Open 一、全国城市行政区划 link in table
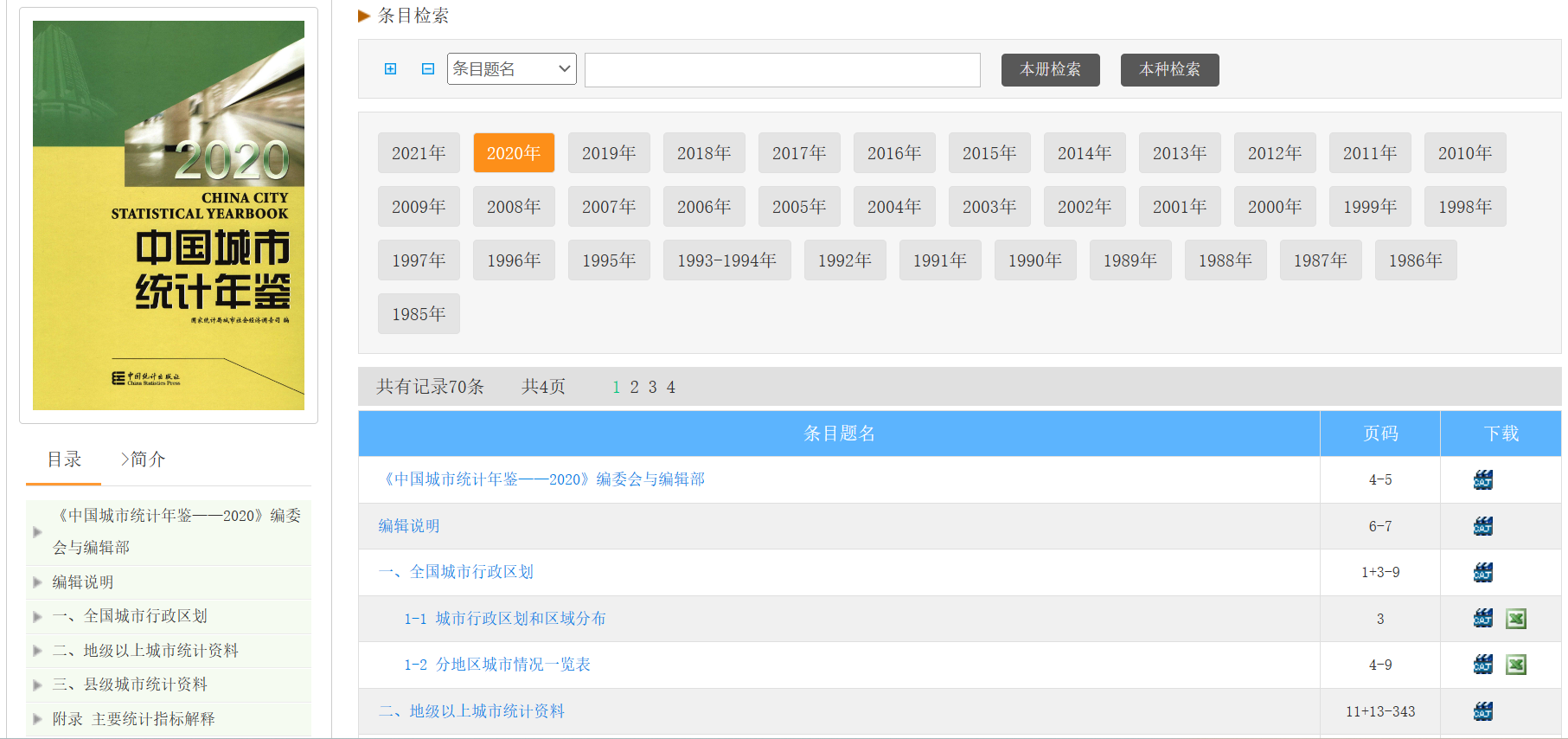1568x739 pixels. click(x=456, y=572)
